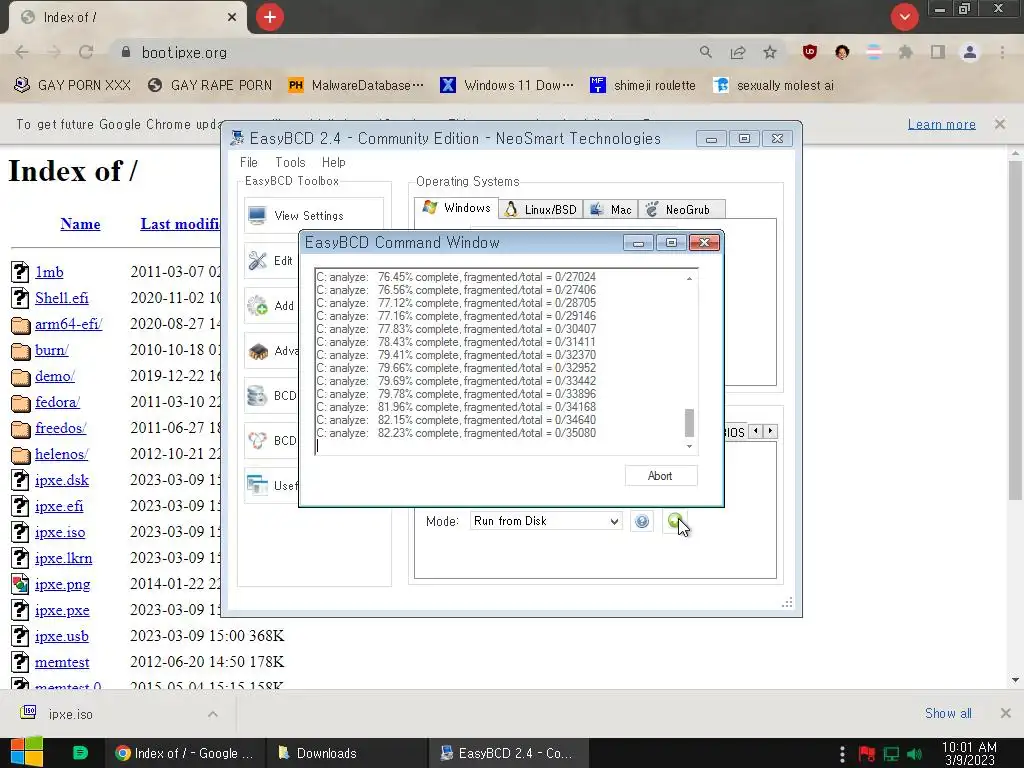
Task: Click View Settings in EasyBCD Toolbox
Action: (314, 216)
